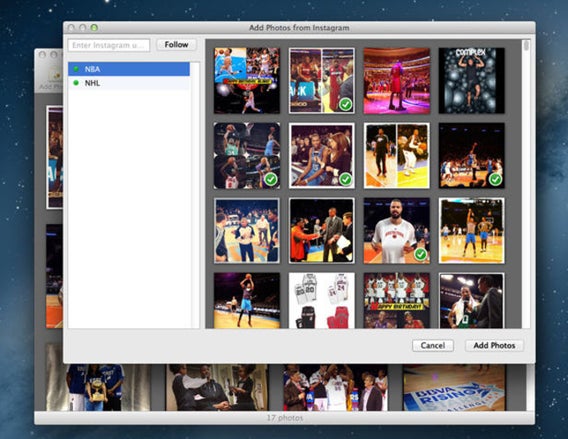Select the jerseys on white background thumbnail
The height and width of the screenshot is (439, 568).
click(322, 301)
